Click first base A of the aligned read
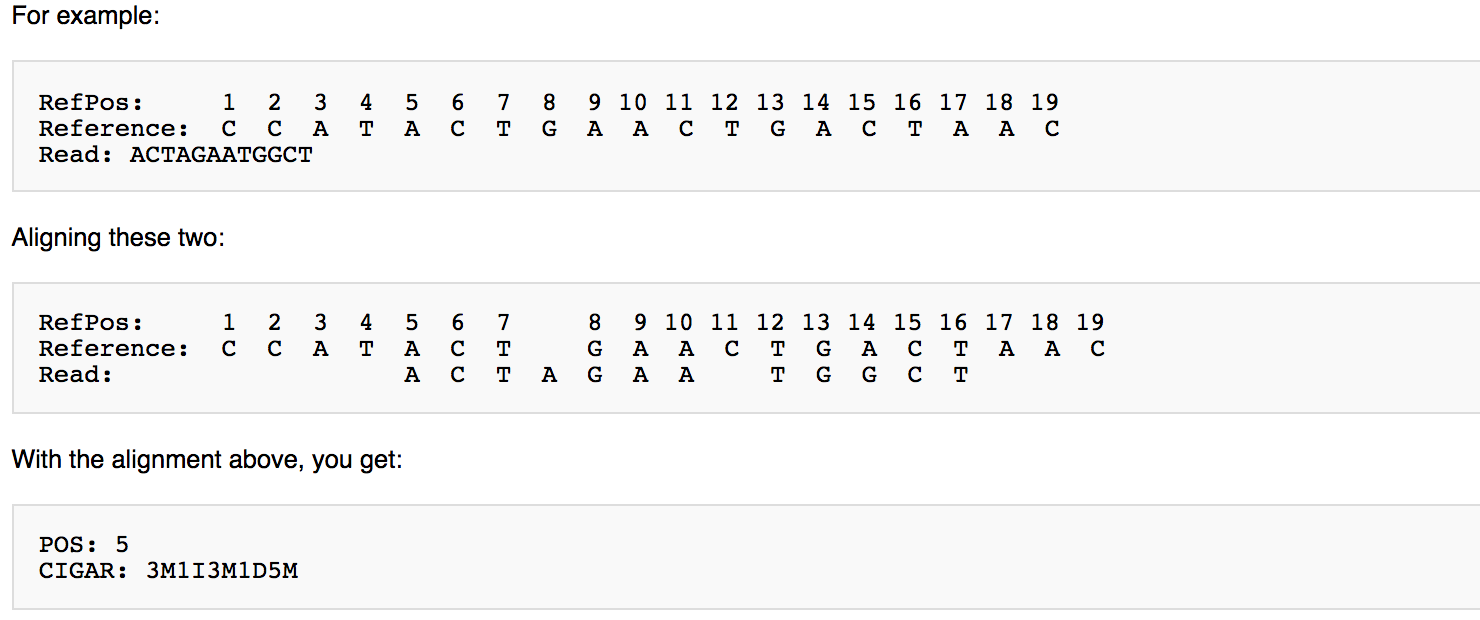Viewport: 1480px width, 620px height. [x=412, y=375]
